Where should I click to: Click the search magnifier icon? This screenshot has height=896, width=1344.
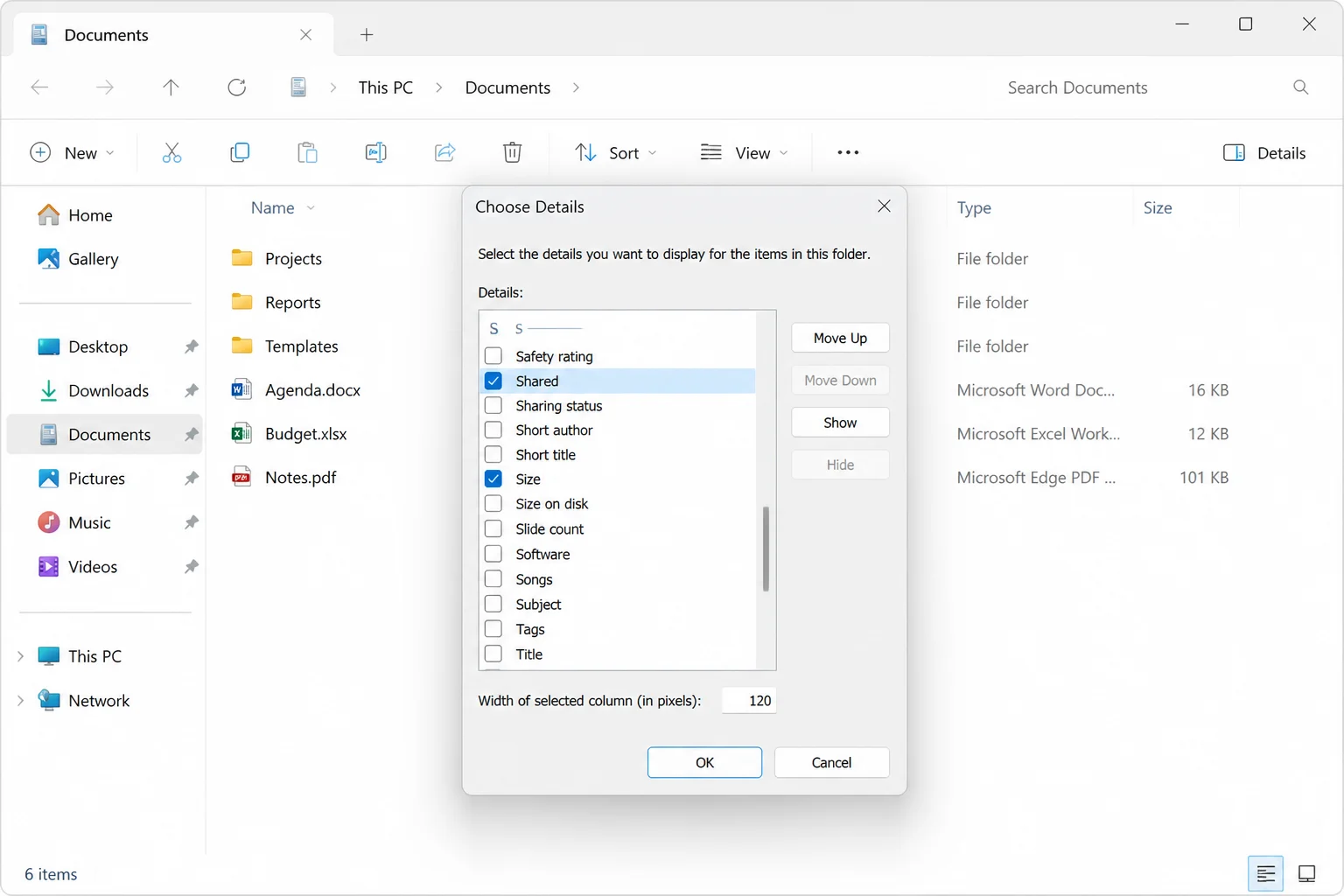click(1301, 87)
